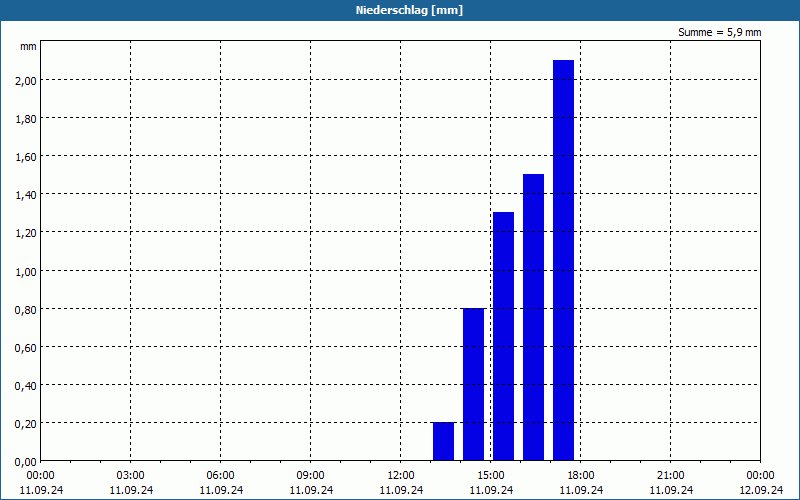Click the 1,00 y-axis value
The height and width of the screenshot is (500, 800).
point(26,271)
